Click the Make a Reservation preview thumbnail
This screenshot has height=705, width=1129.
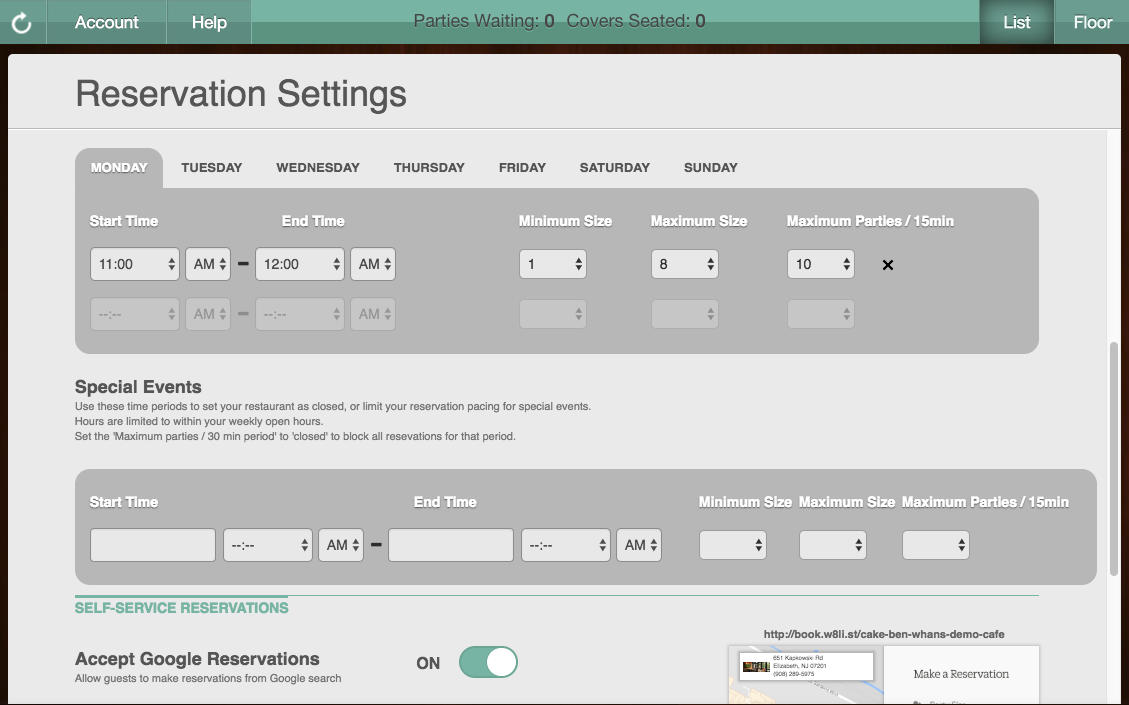(883, 675)
